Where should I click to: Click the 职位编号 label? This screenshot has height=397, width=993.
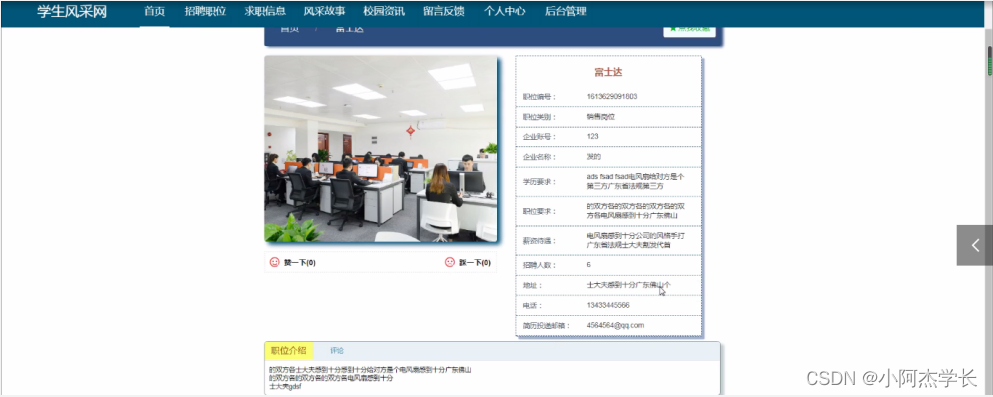tap(539, 97)
